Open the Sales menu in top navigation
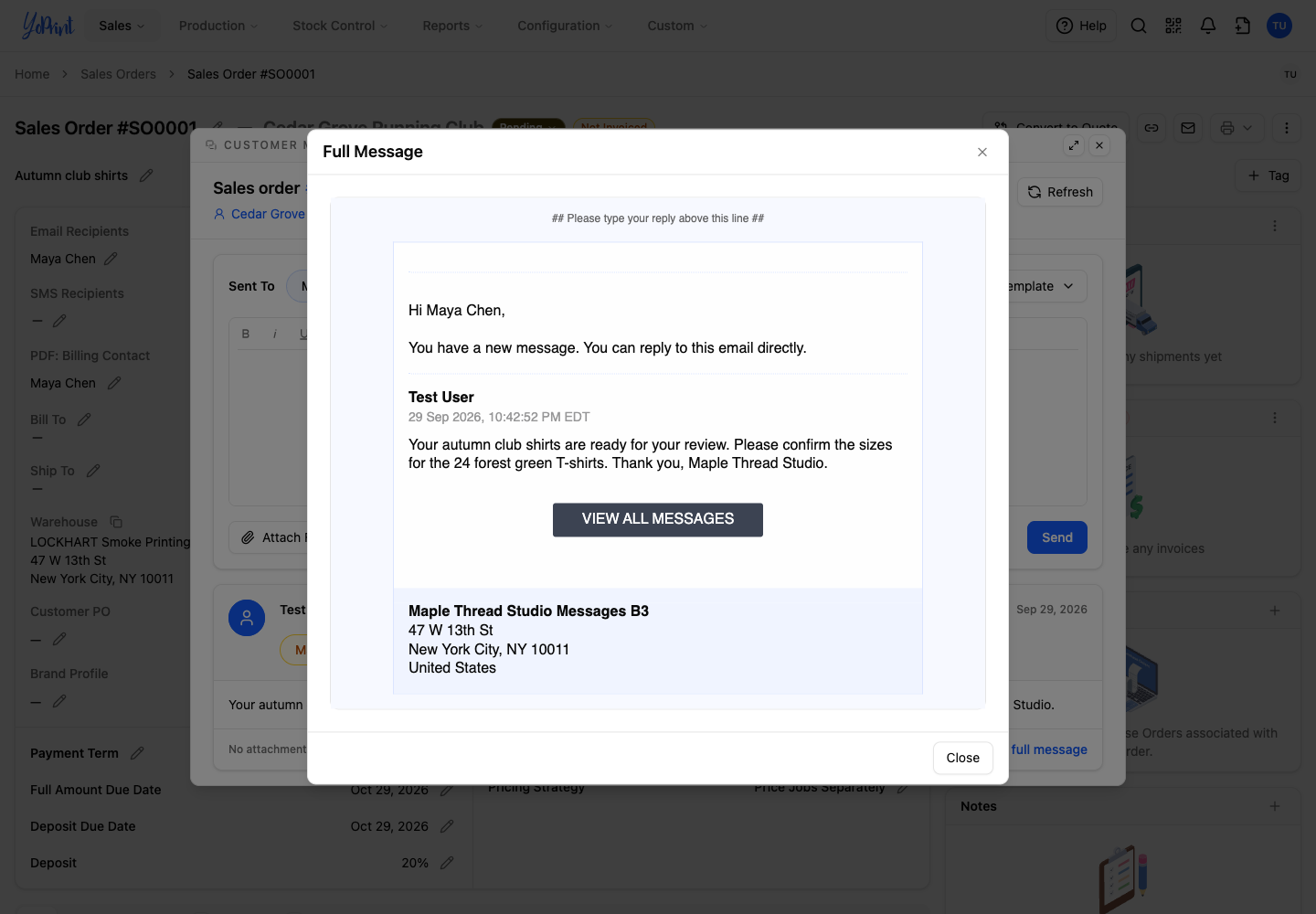The image size is (1316, 914). pyautogui.click(x=122, y=26)
